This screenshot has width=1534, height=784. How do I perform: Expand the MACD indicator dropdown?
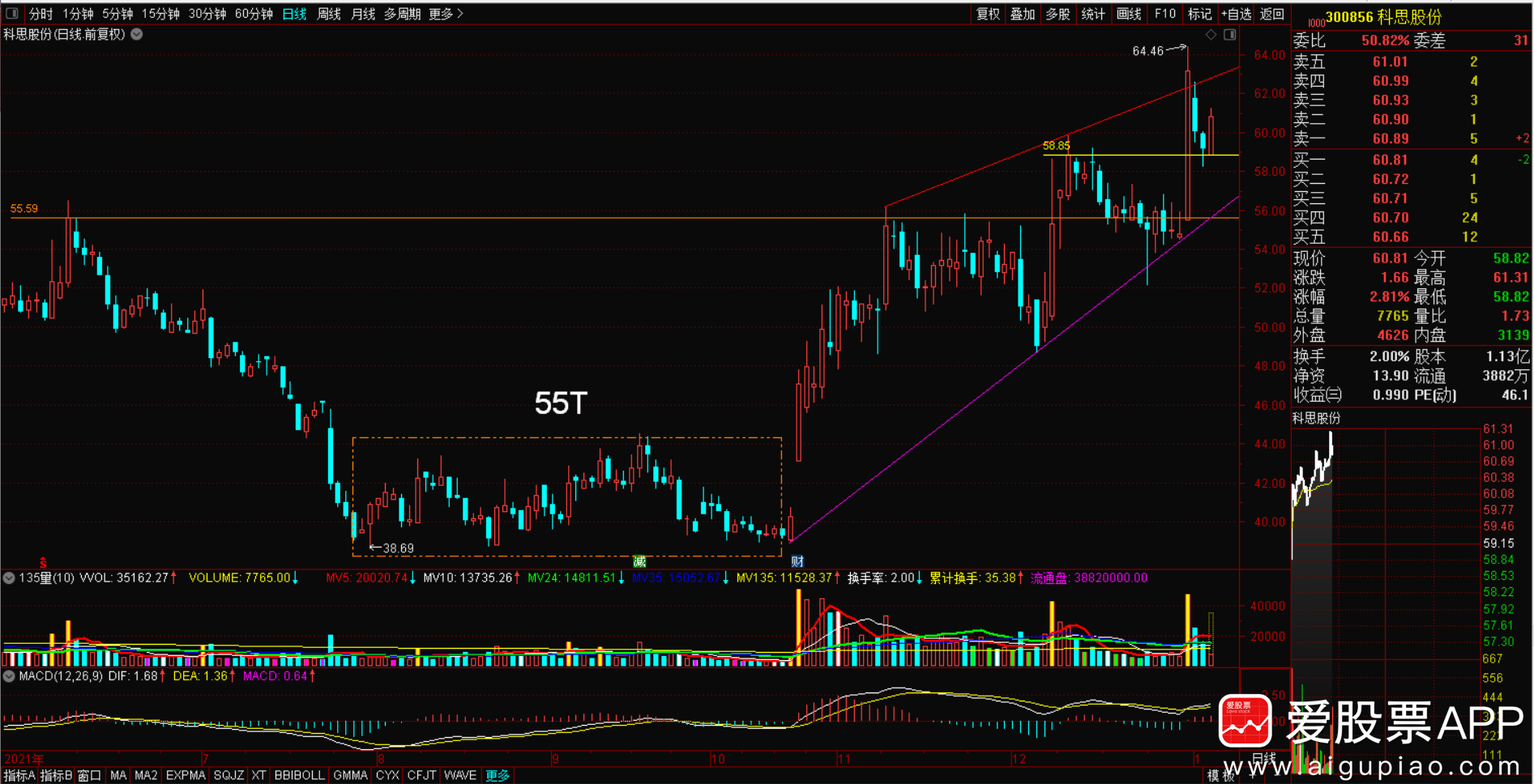(x=9, y=675)
